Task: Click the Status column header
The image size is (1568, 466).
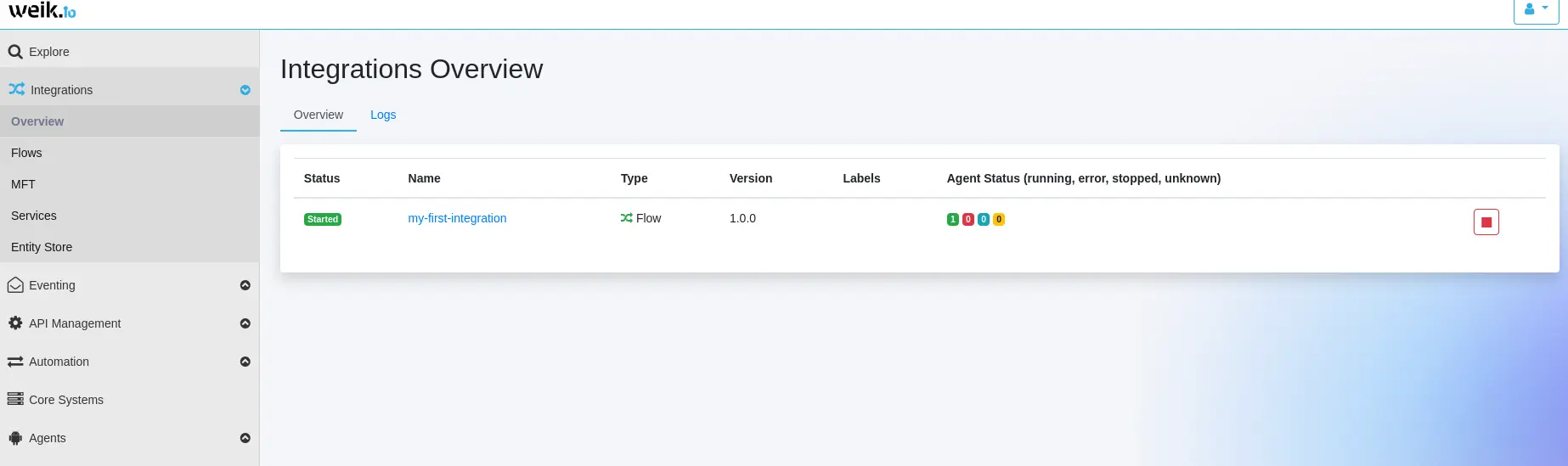Action: pos(322,178)
